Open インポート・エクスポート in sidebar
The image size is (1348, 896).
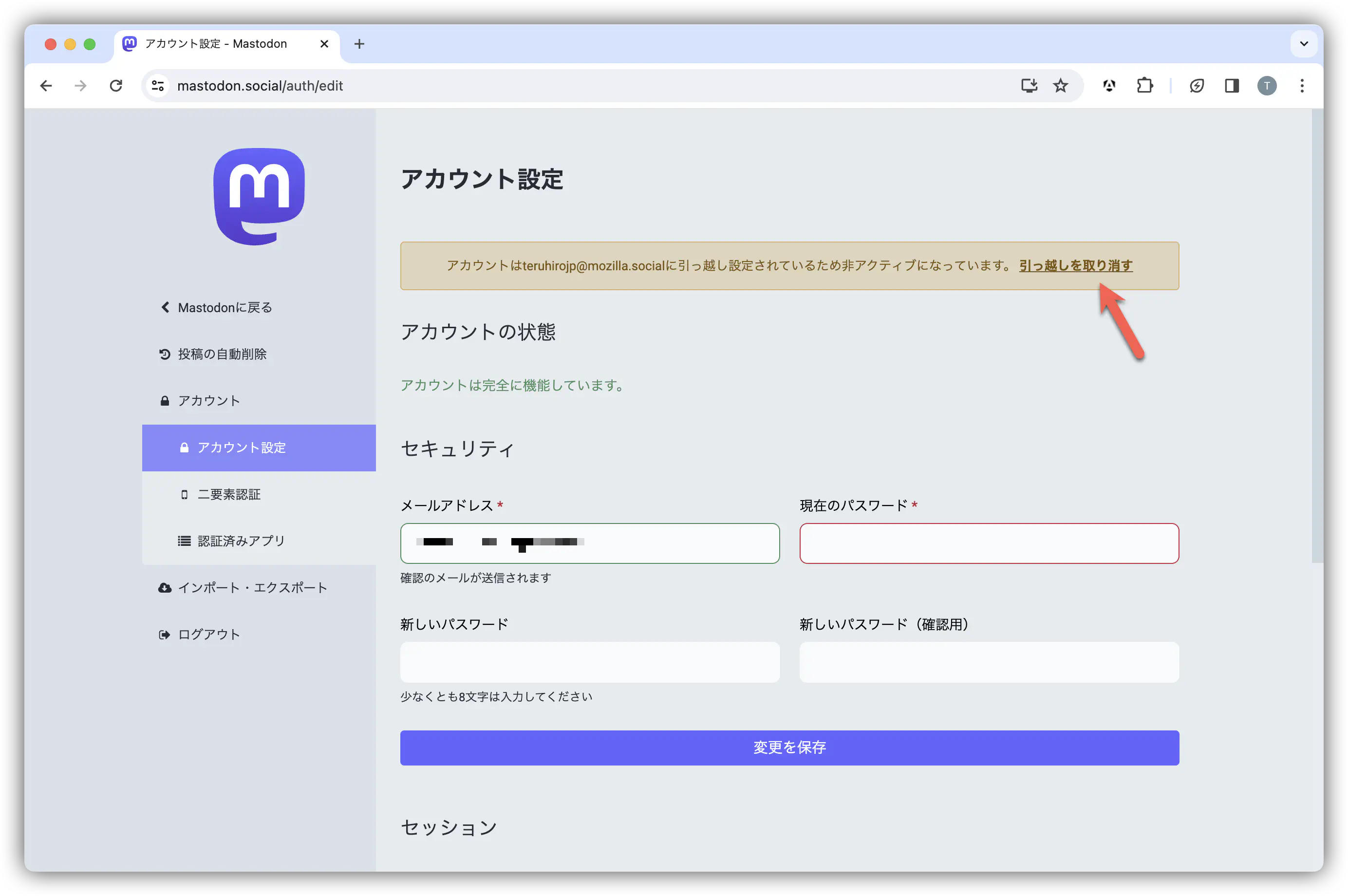[243, 587]
